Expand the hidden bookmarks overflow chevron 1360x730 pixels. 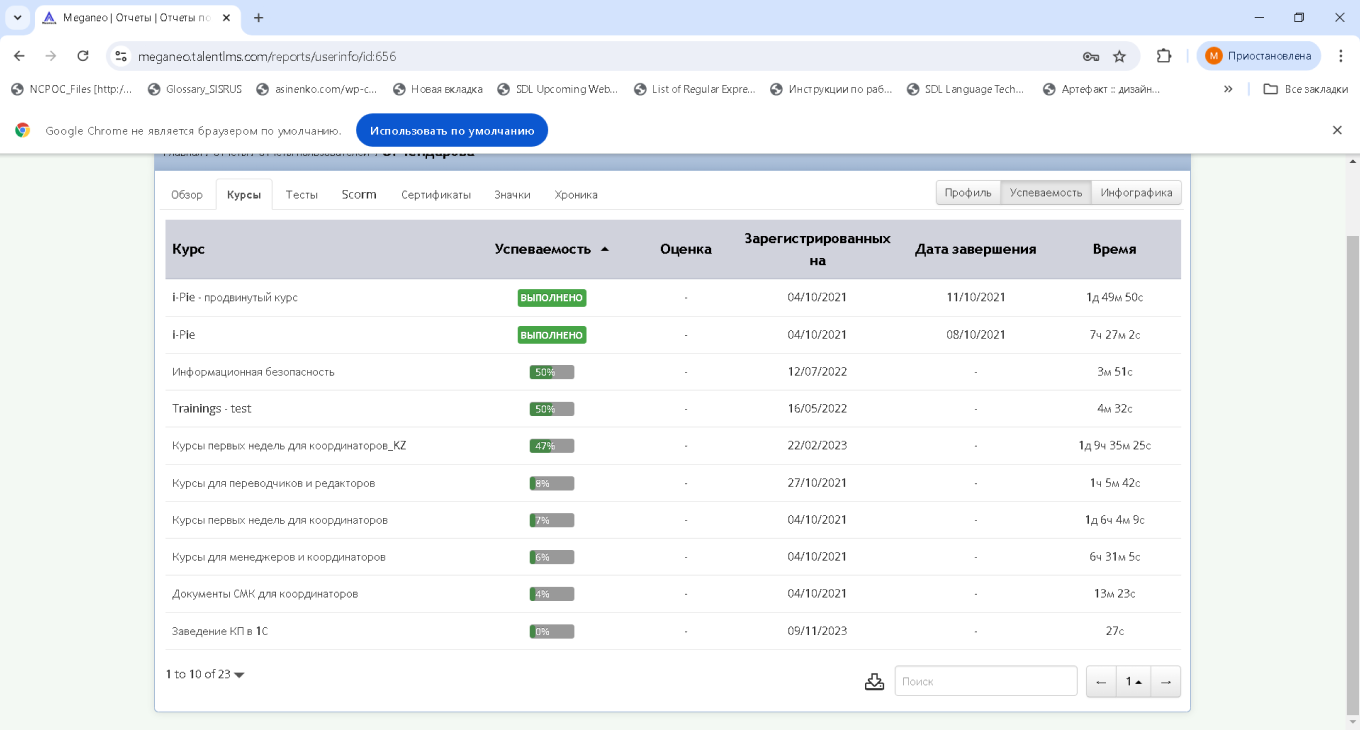coord(1228,89)
